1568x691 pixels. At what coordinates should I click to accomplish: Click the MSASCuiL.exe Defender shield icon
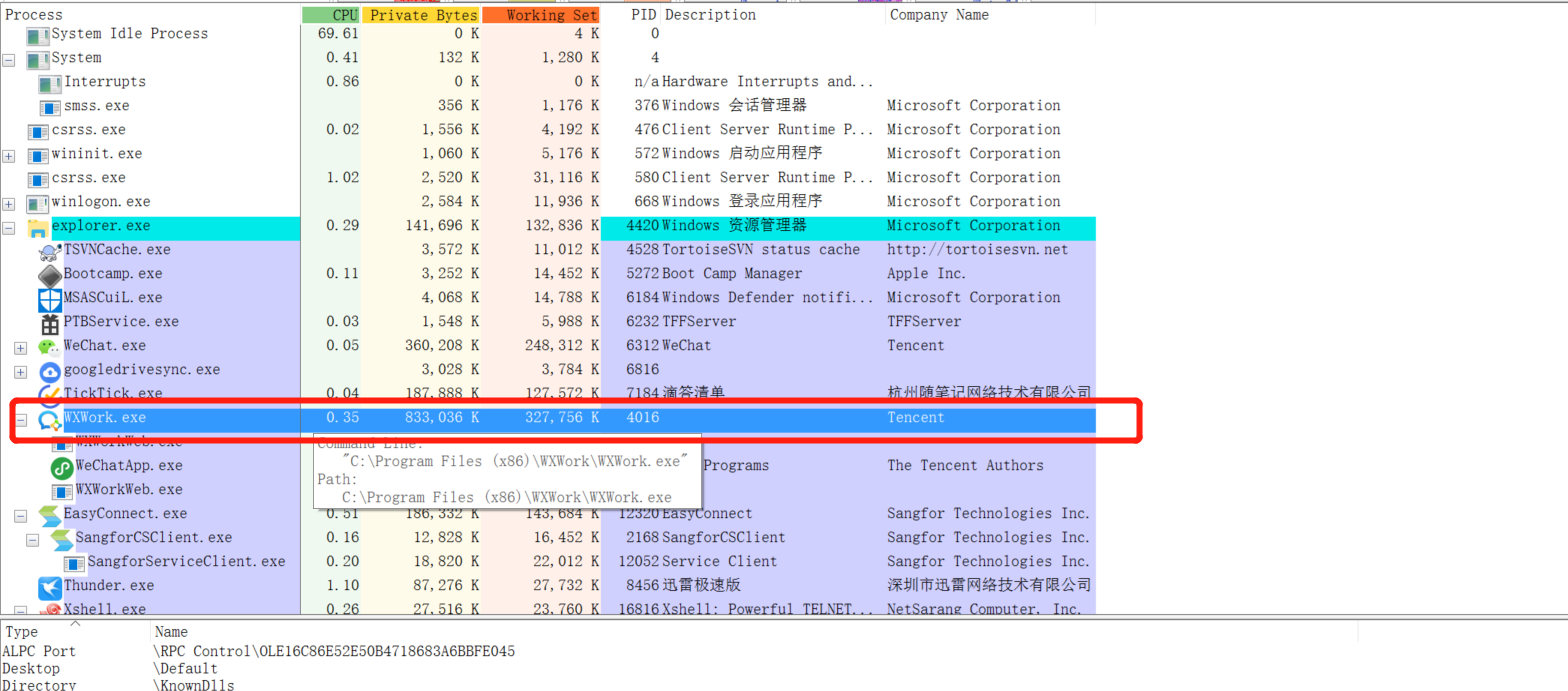pos(49,299)
